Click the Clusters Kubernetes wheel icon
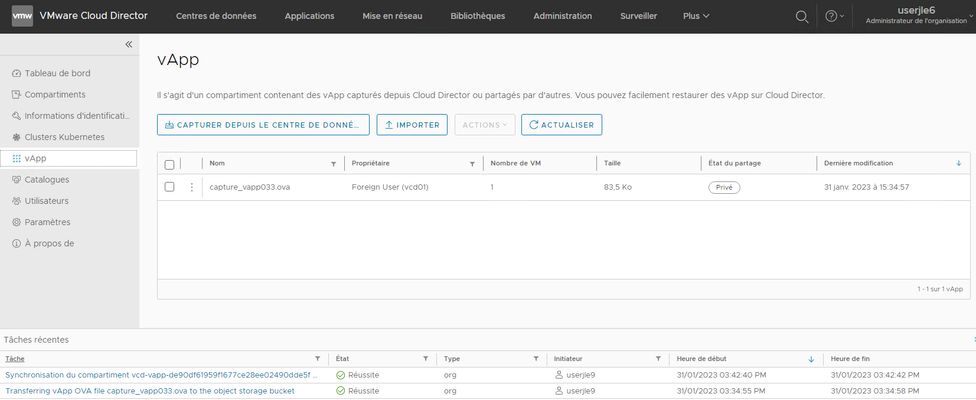This screenshot has height=400, width=976. [17, 137]
